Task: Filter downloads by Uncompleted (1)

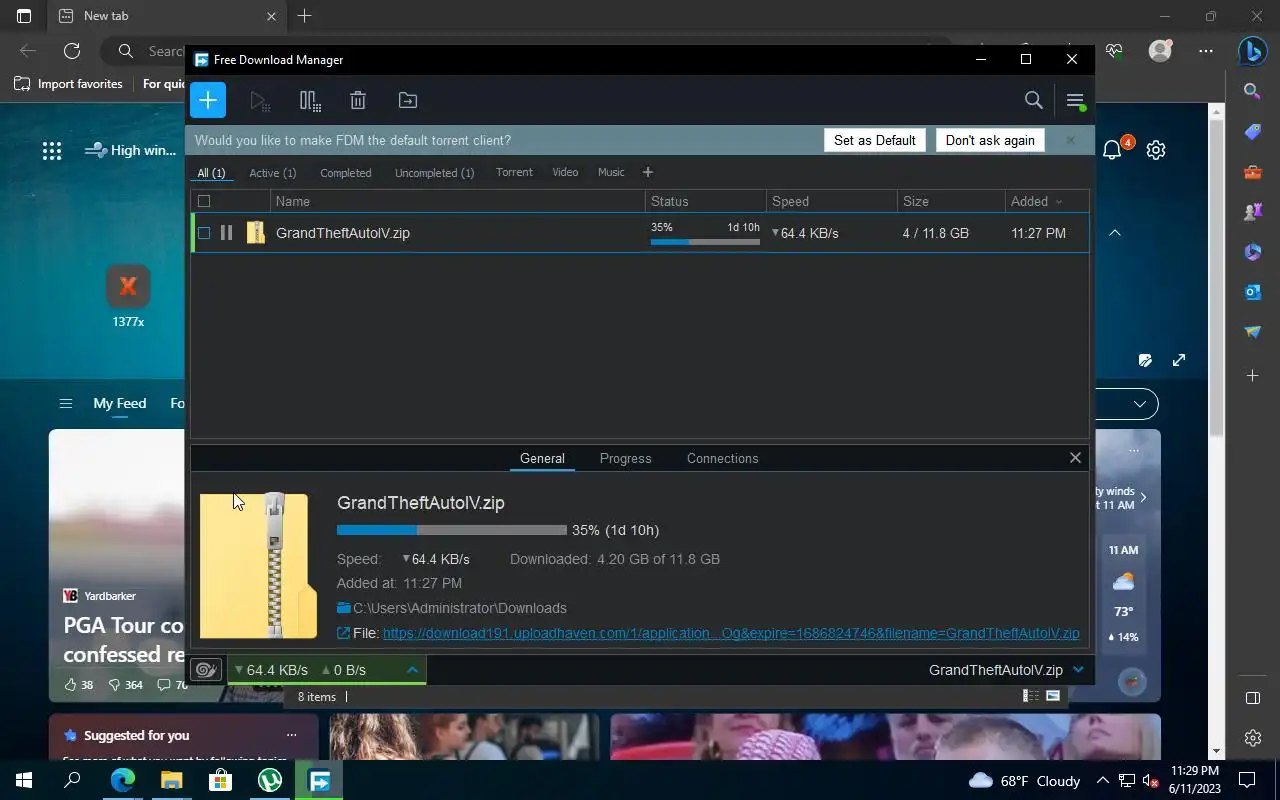Action: point(435,173)
